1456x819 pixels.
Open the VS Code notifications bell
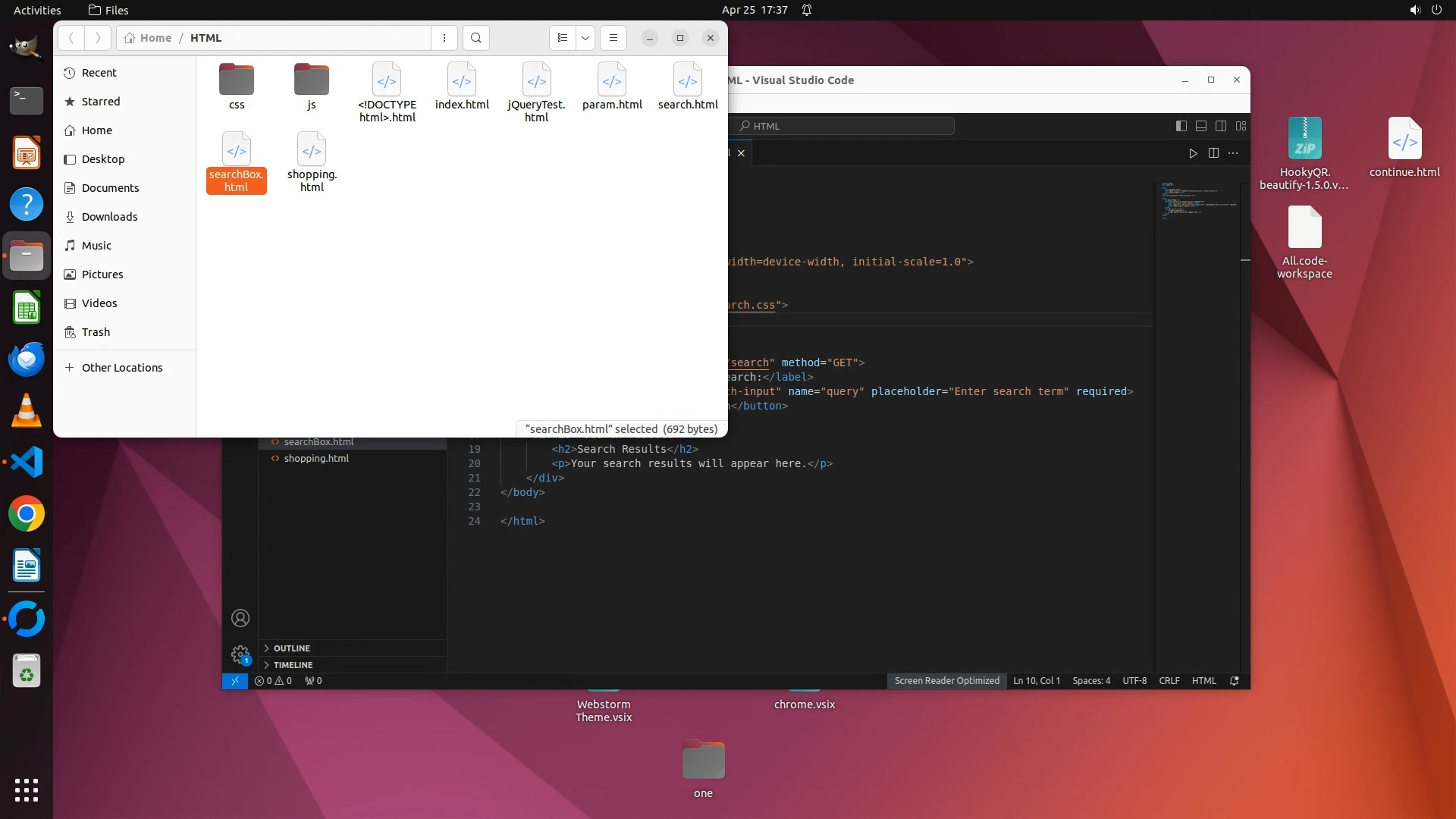[1234, 681]
